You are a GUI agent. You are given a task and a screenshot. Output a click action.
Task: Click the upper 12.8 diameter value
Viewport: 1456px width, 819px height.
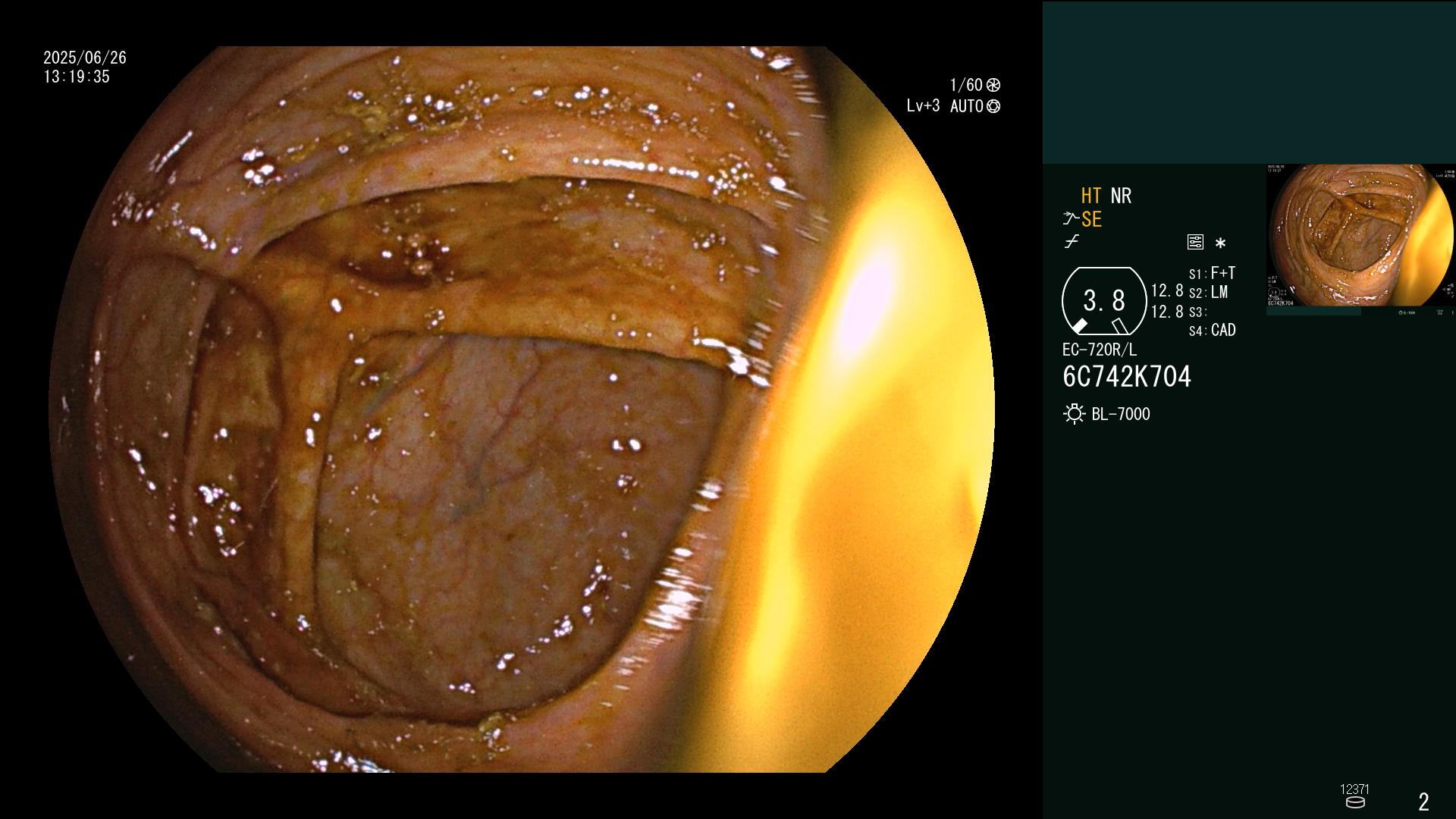click(1167, 291)
